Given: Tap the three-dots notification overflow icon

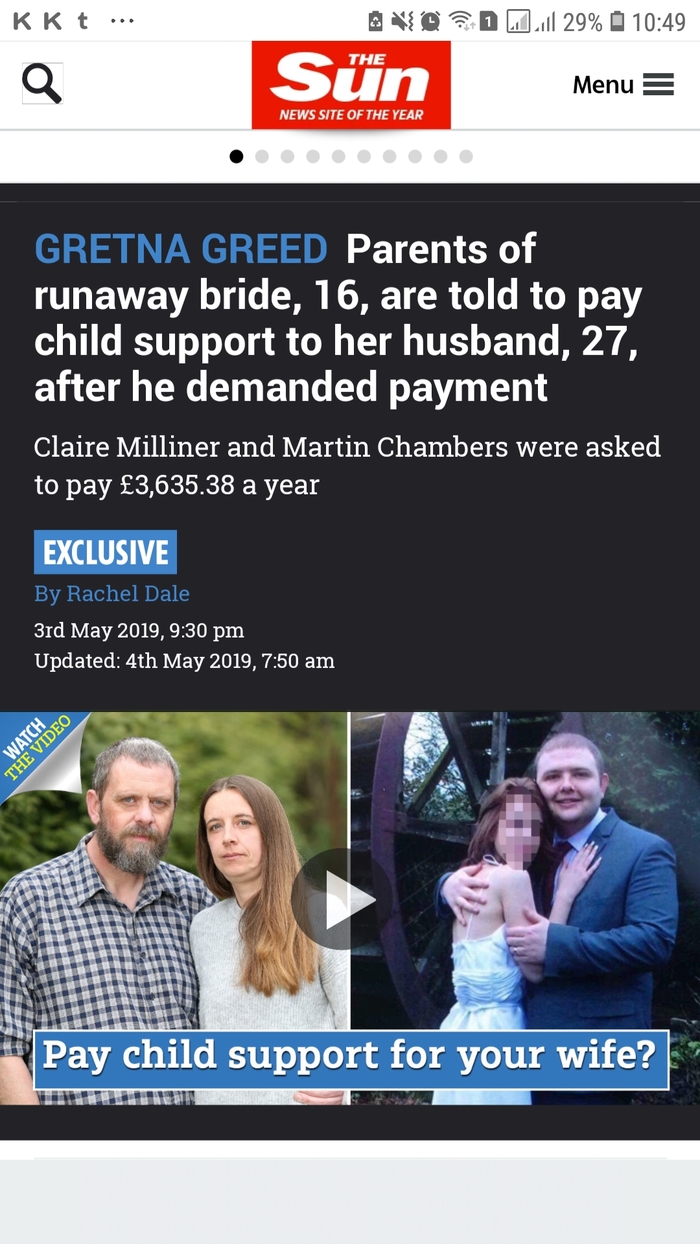Looking at the screenshot, I should 123,21.
